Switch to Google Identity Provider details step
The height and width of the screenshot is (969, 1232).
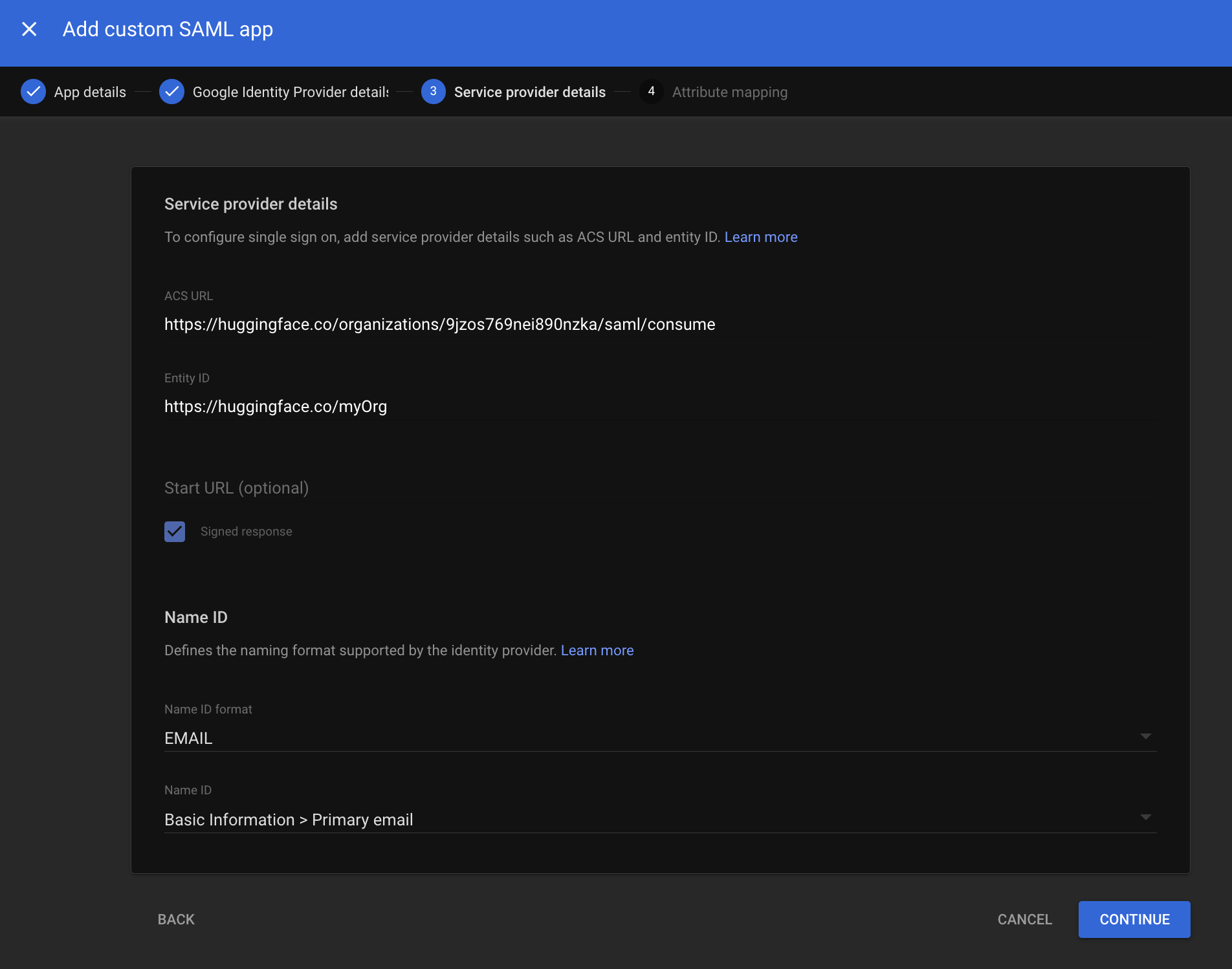click(290, 92)
